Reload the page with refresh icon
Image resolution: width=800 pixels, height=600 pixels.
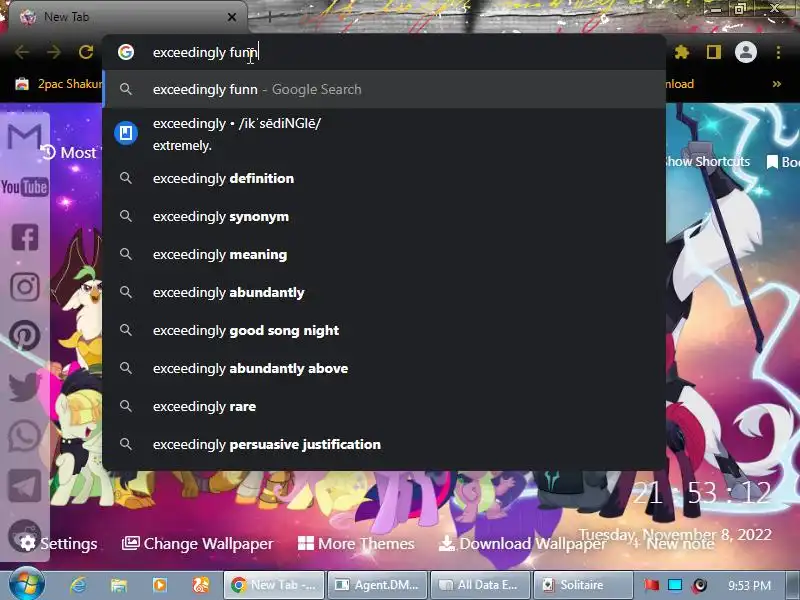pos(86,52)
